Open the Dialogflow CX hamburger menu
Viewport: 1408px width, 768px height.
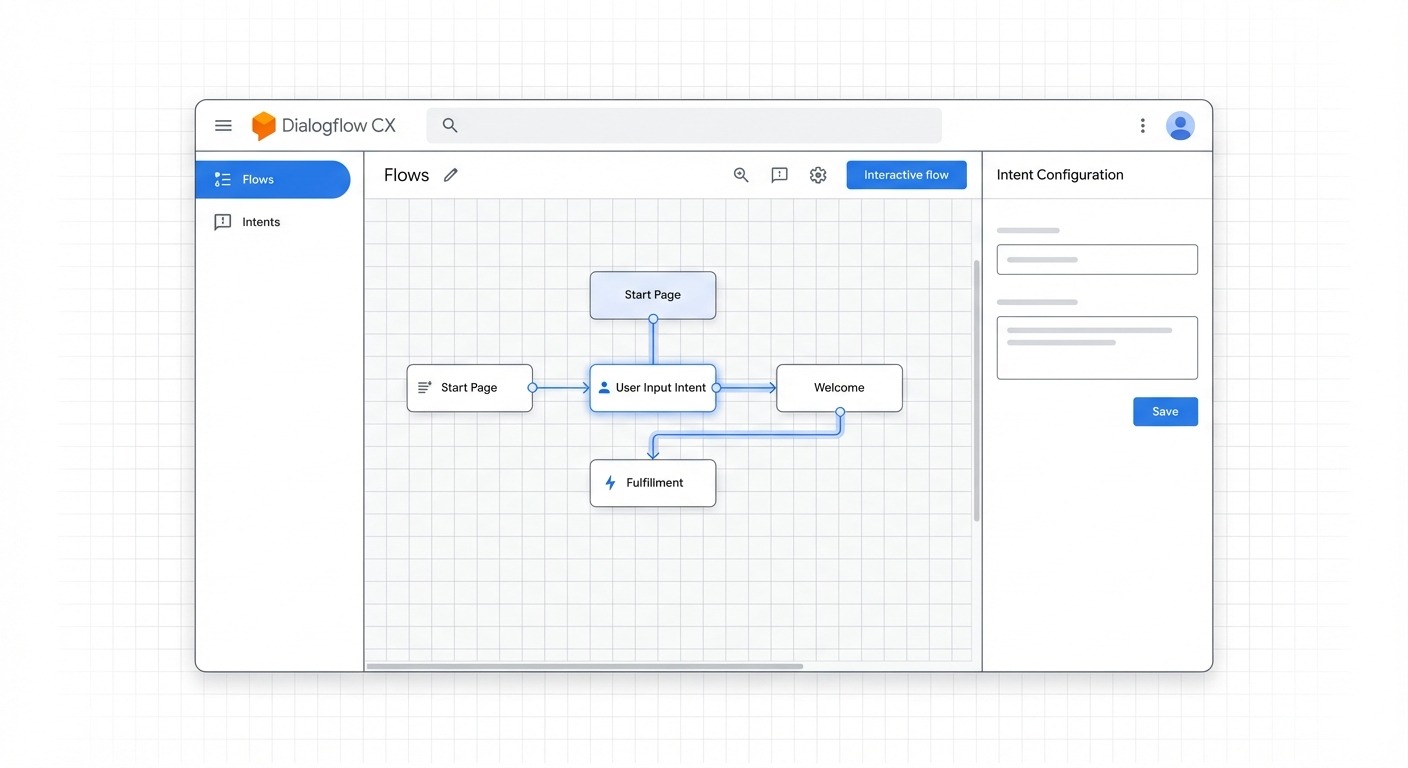click(x=223, y=125)
